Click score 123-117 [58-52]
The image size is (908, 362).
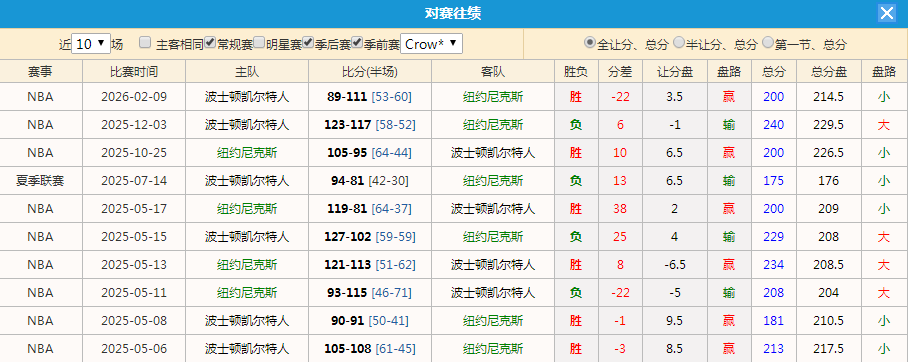pyautogui.click(x=370, y=125)
